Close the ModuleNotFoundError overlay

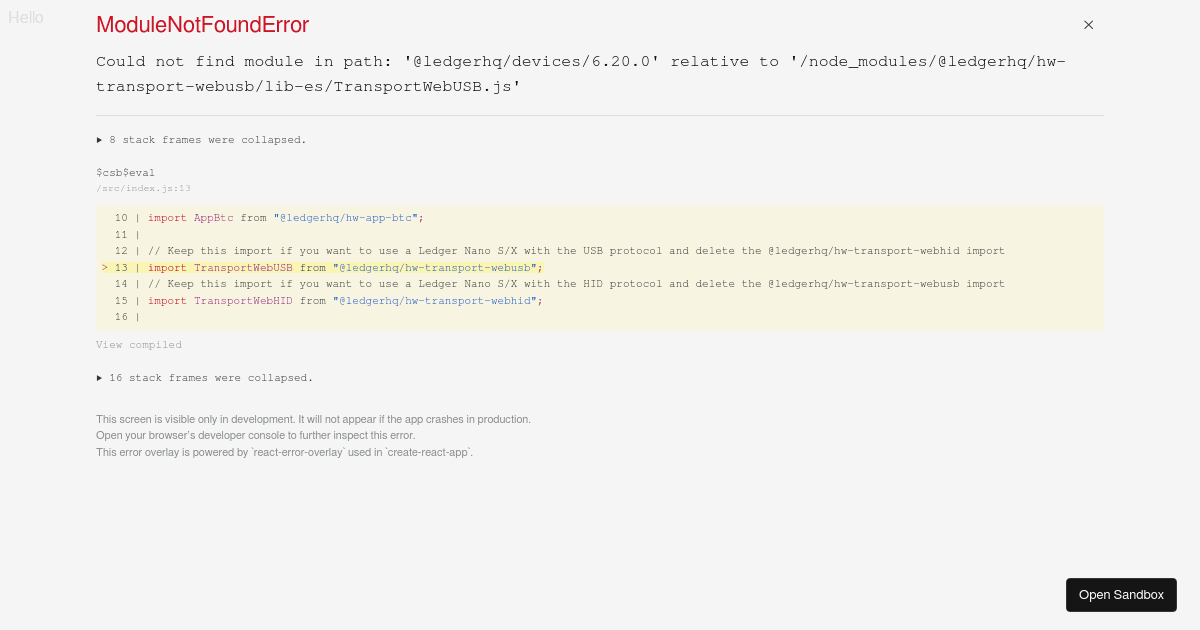point(1088,24)
